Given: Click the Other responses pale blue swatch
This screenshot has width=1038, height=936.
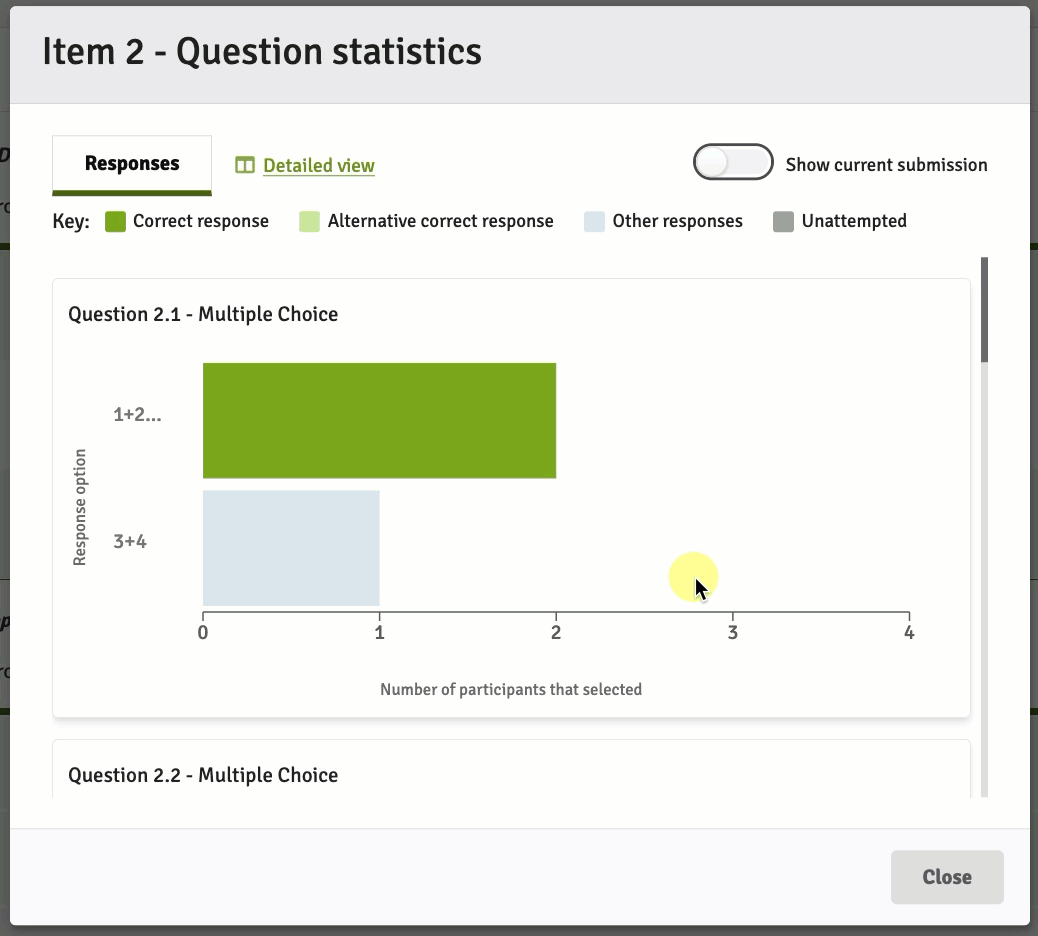Looking at the screenshot, I should point(594,222).
